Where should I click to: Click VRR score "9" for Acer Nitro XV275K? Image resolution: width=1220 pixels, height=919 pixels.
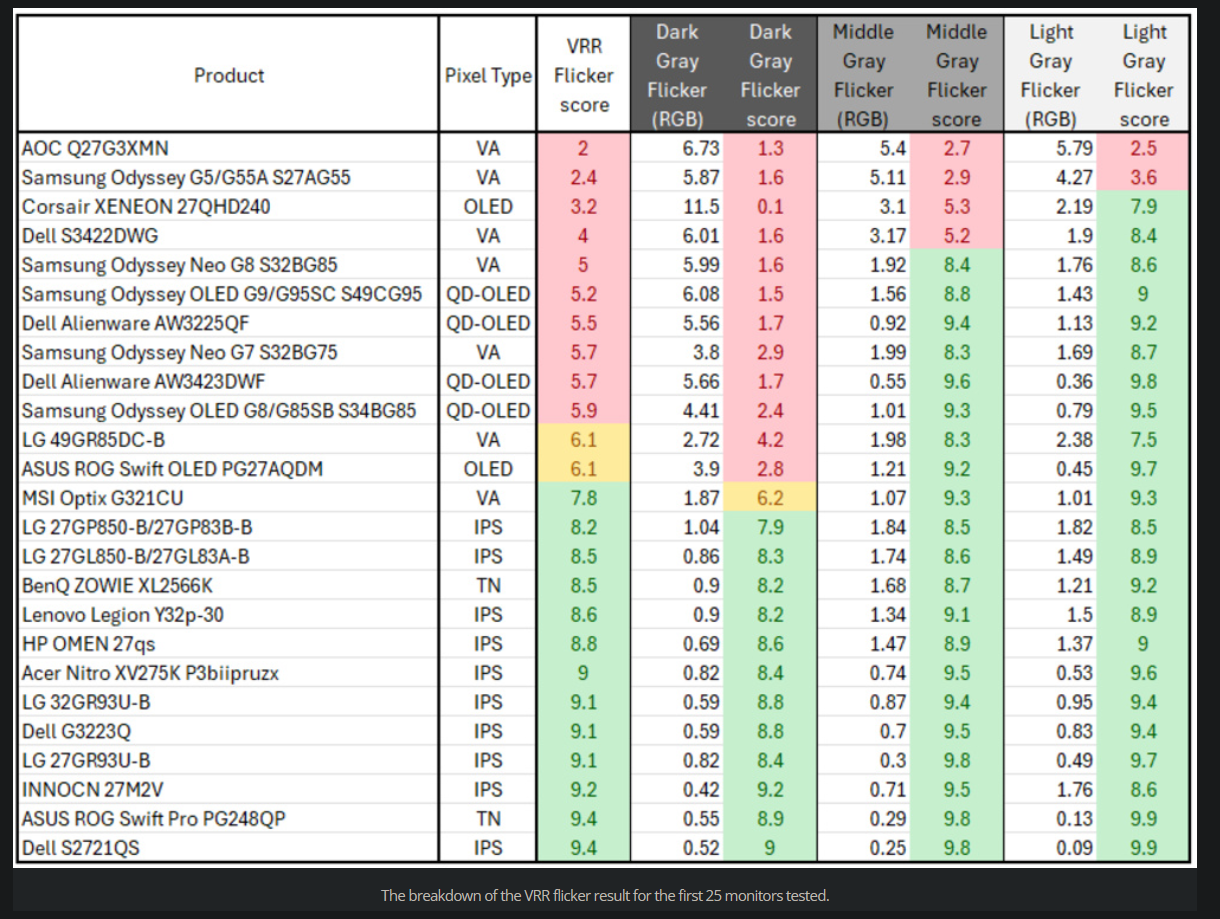(584, 673)
